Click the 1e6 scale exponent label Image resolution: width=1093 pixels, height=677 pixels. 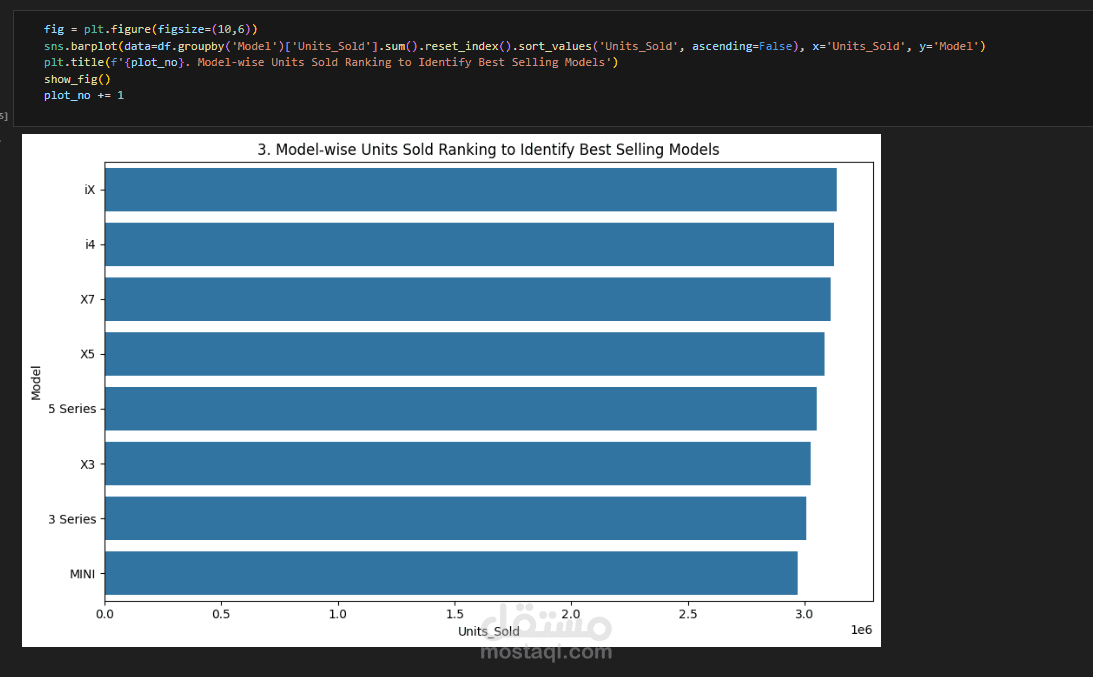coord(861,630)
